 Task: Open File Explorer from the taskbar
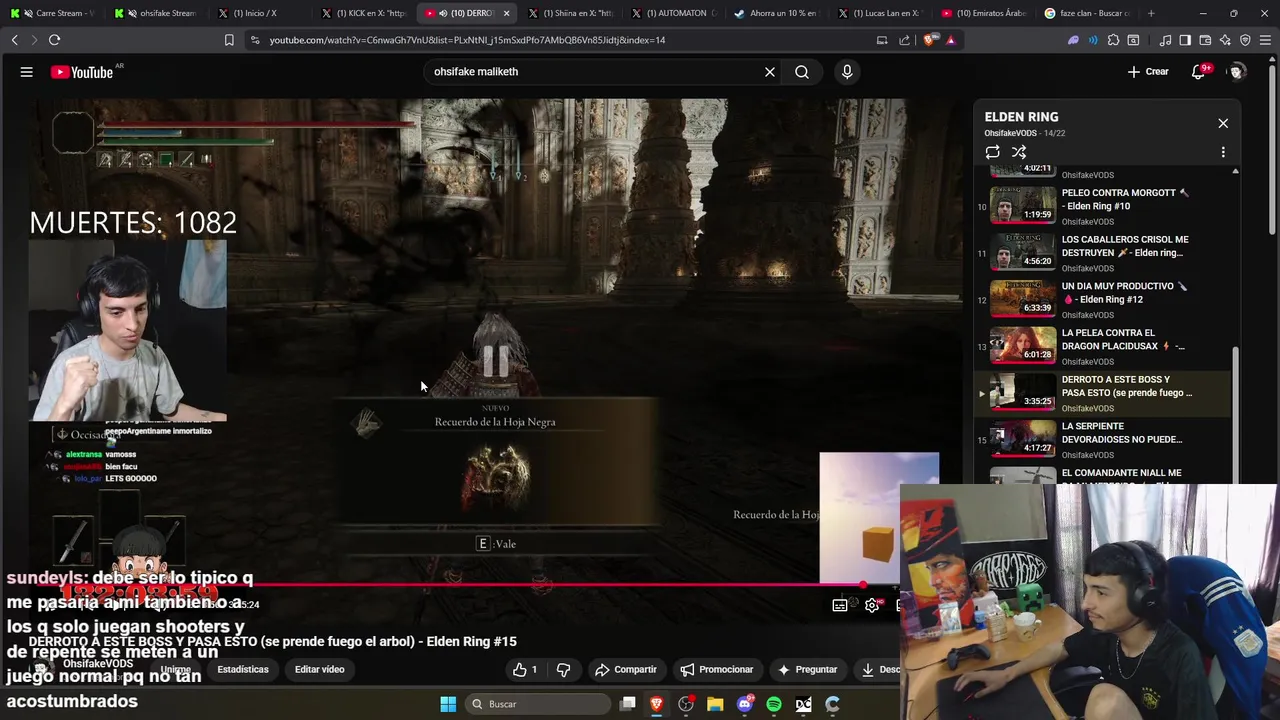pyautogui.click(x=715, y=704)
